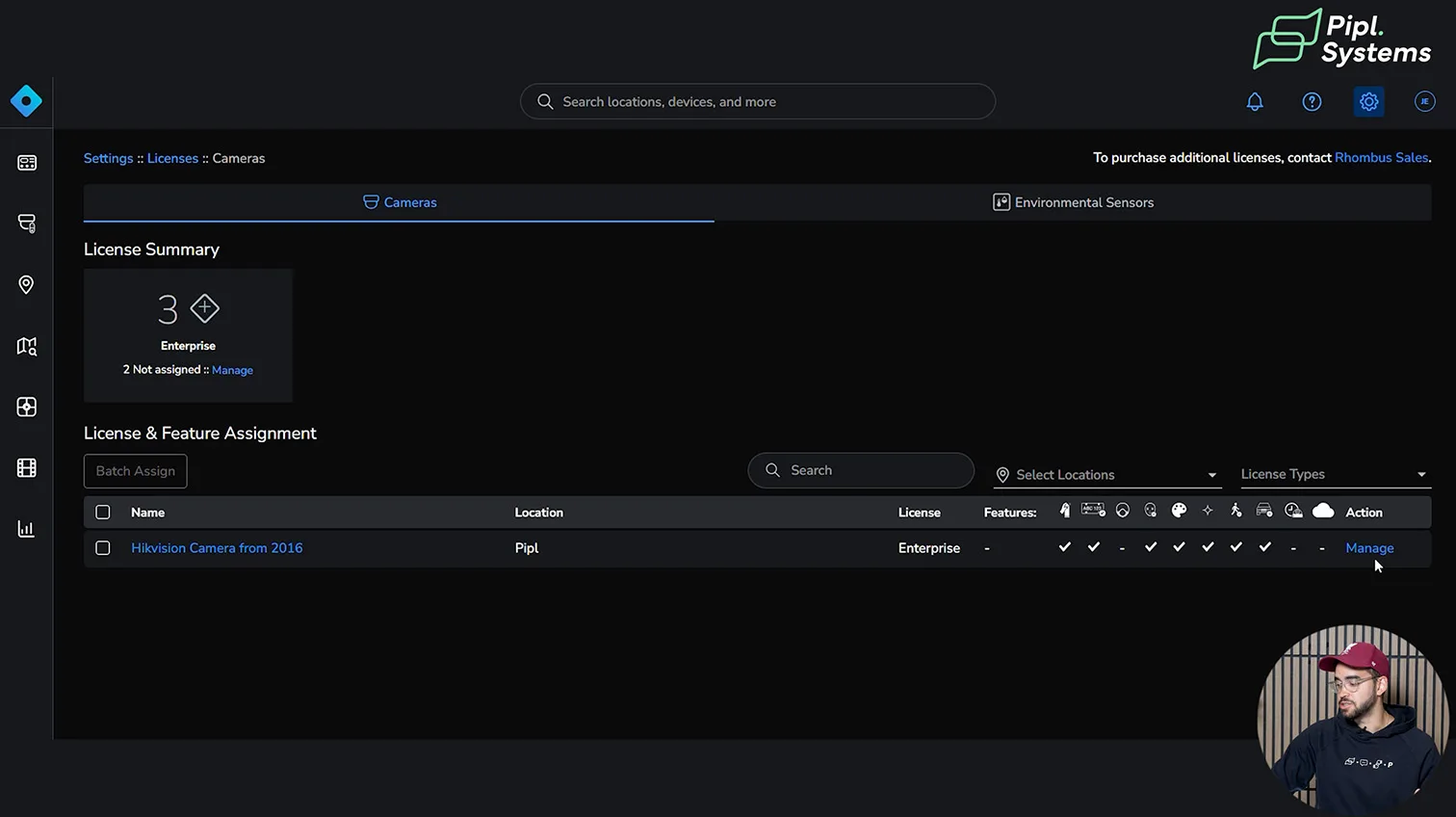Viewport: 1456px width, 817px height.
Task: Click Manage for the Hikvision Camera row
Action: 1369,548
